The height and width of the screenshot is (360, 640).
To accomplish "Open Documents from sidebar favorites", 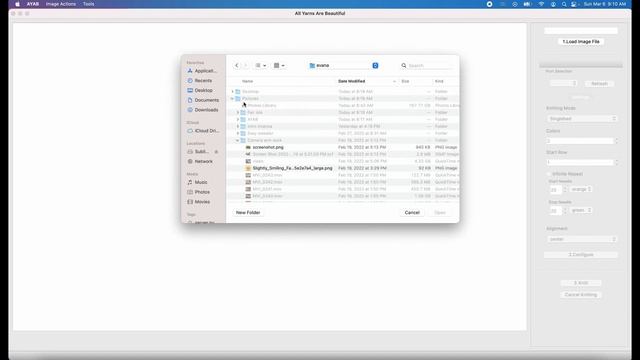I will [x=203, y=100].
